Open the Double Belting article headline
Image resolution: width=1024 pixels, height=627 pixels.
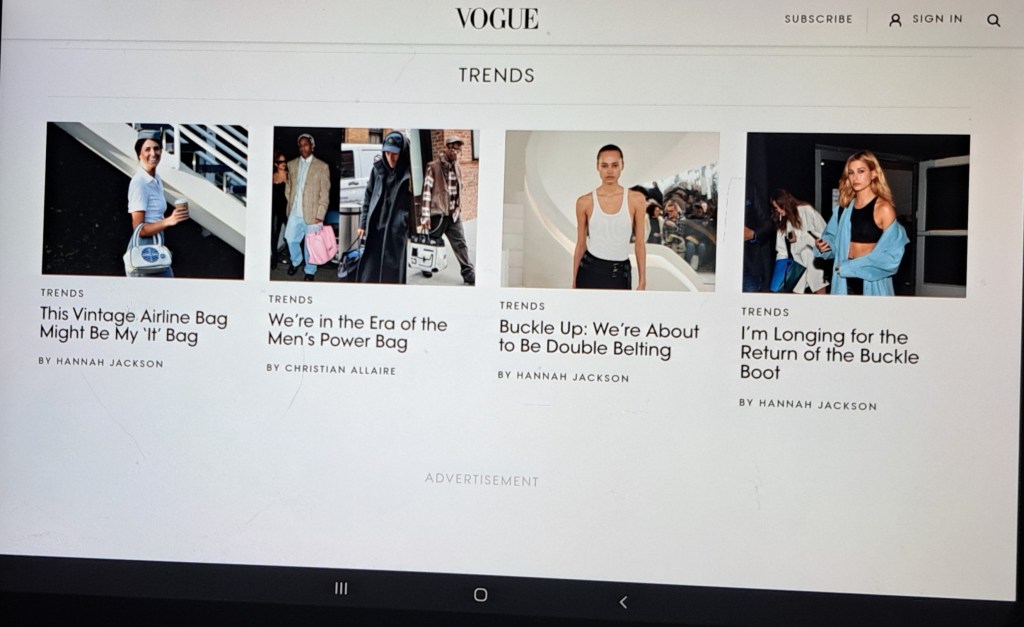599,338
